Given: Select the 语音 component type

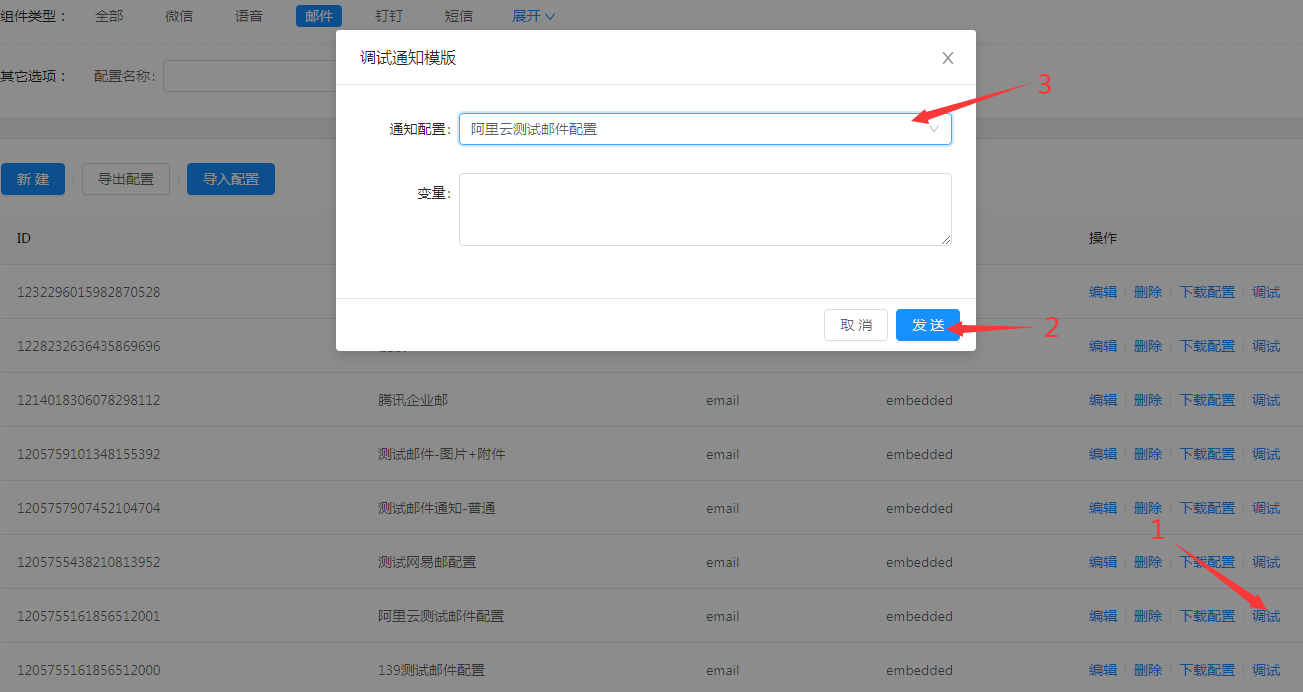Looking at the screenshot, I should tap(248, 15).
